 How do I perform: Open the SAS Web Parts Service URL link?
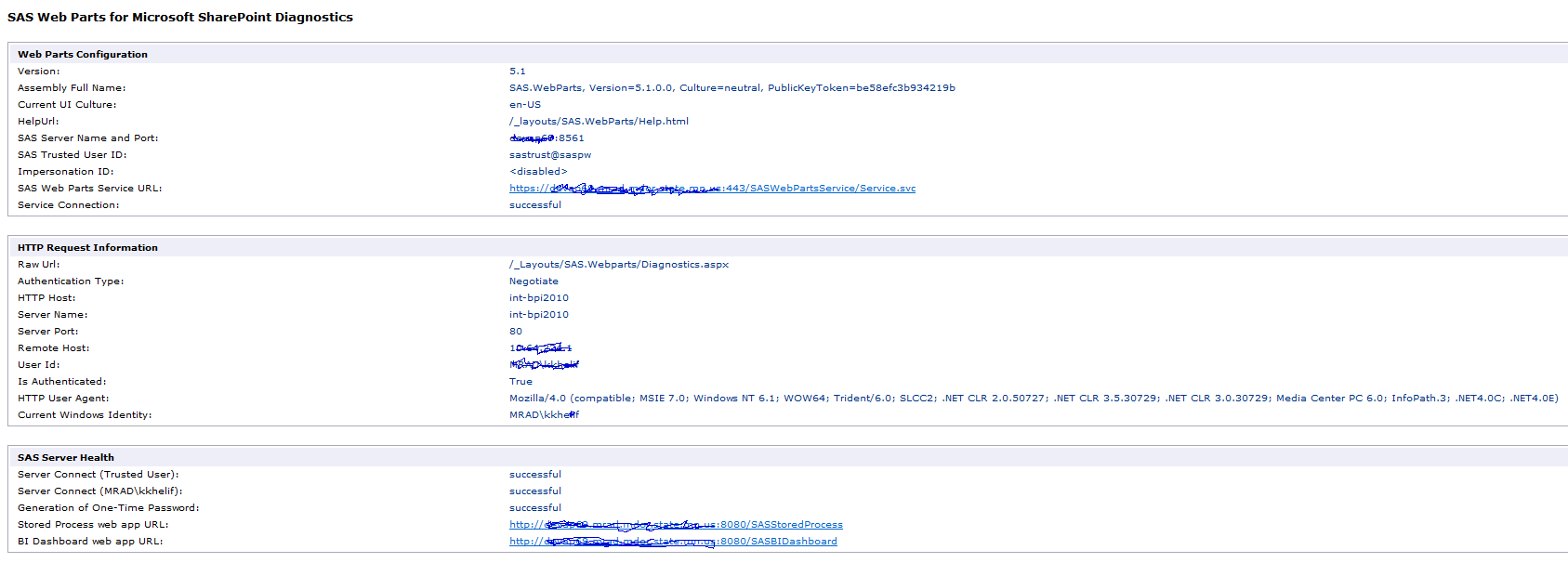point(712,189)
